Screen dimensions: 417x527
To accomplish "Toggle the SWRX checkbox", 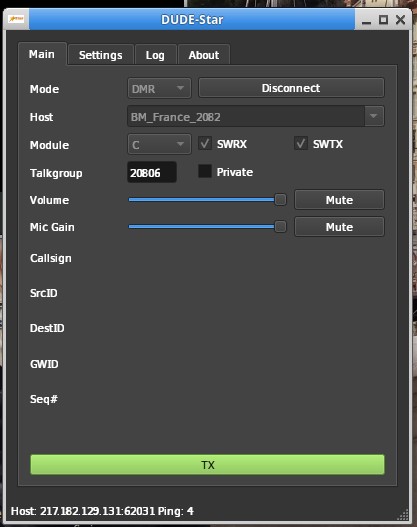I will click(205, 143).
